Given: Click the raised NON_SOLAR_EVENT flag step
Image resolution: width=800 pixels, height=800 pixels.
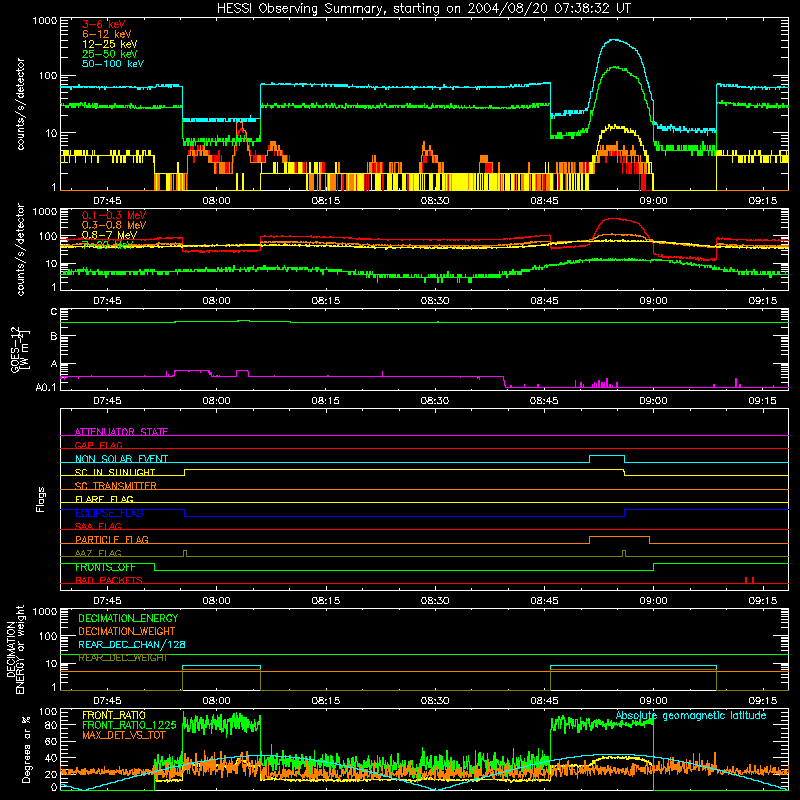Looking at the screenshot, I should (607, 456).
